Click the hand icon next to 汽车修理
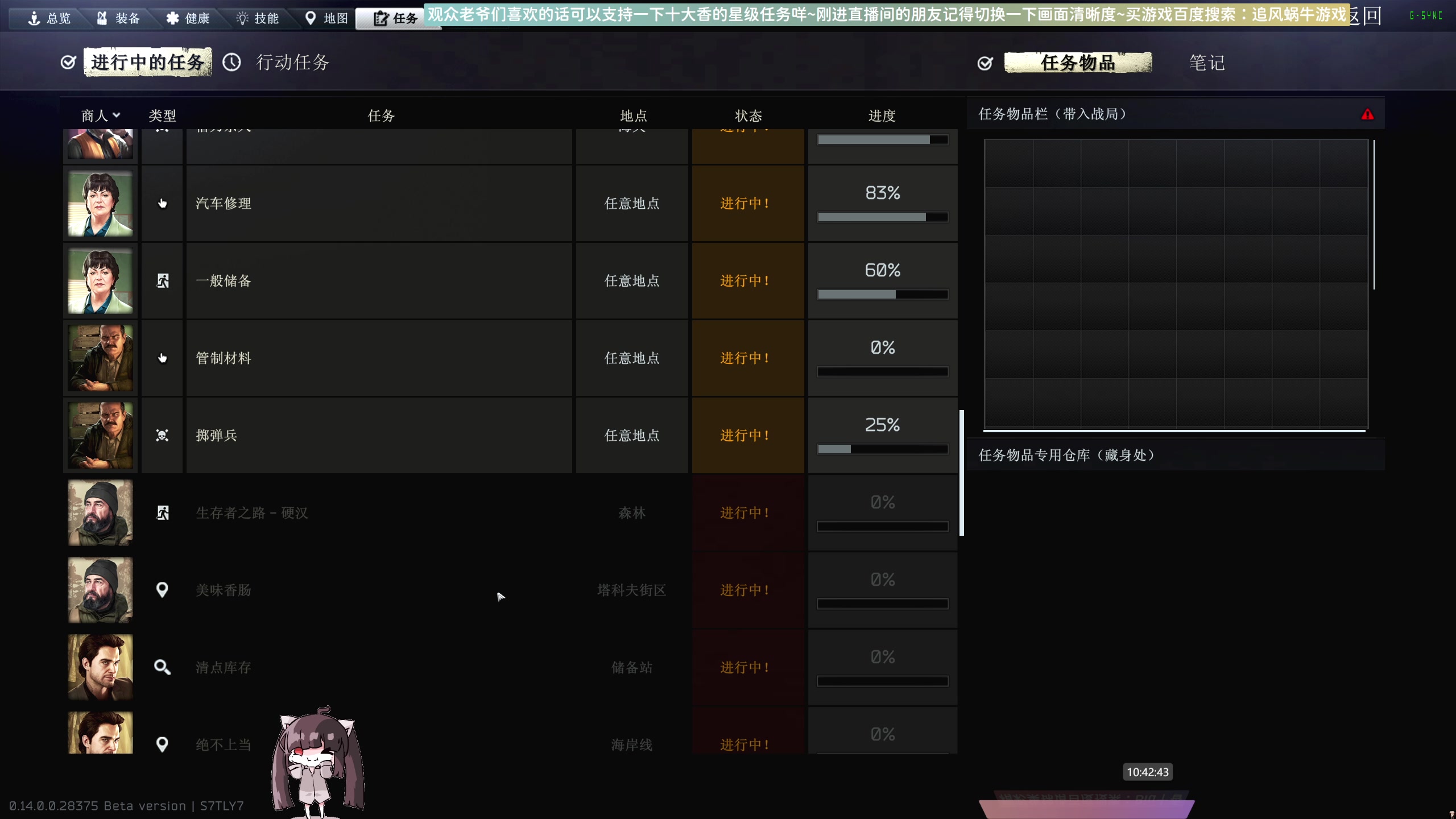The height and width of the screenshot is (819, 1456). tap(162, 203)
